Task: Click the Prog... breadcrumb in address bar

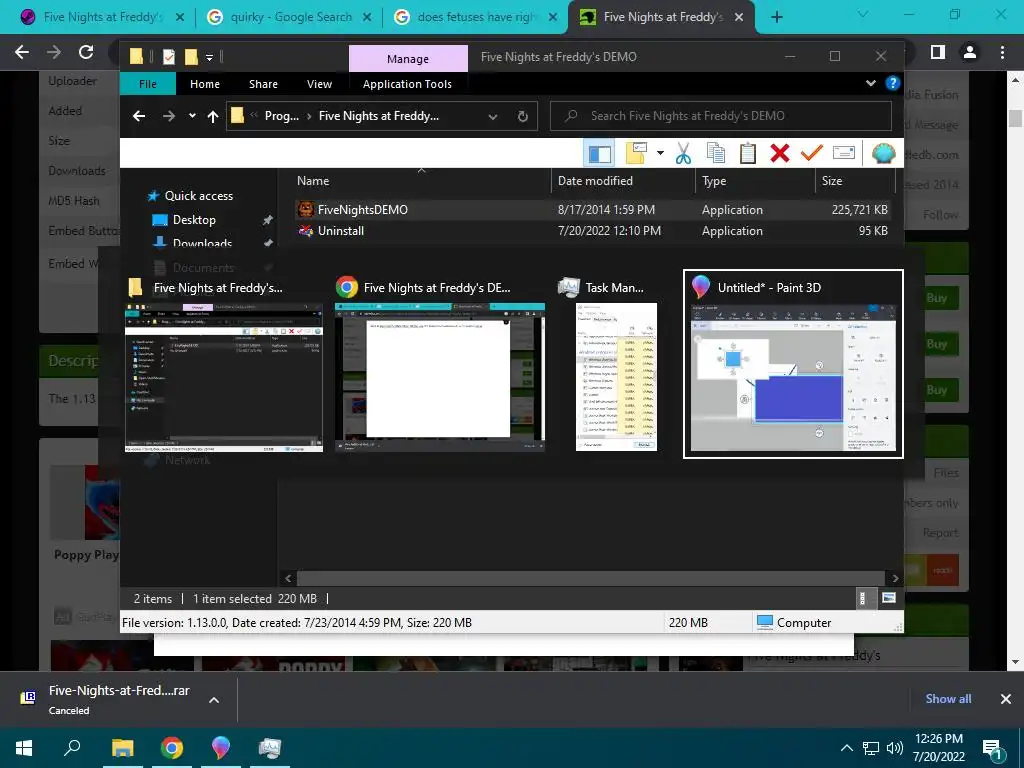Action: tap(281, 116)
